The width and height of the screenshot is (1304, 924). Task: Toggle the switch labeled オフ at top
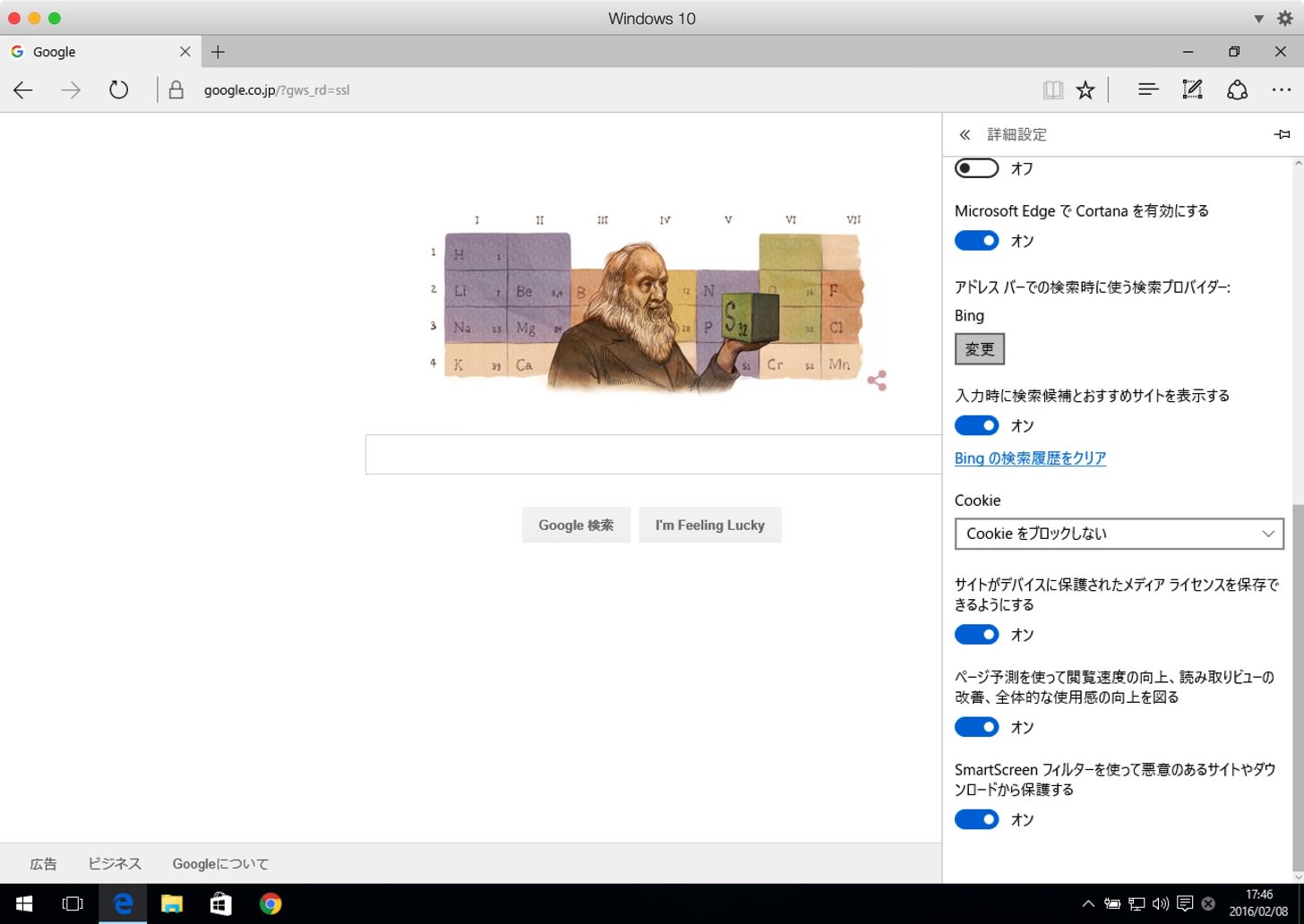976,168
